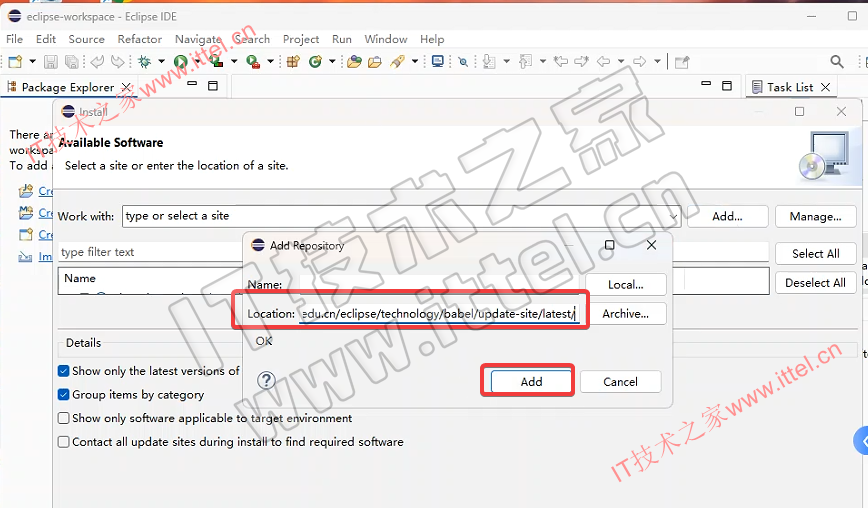
Task: Expand the Next Annotation dropdown arrow
Action: click(x=506, y=61)
